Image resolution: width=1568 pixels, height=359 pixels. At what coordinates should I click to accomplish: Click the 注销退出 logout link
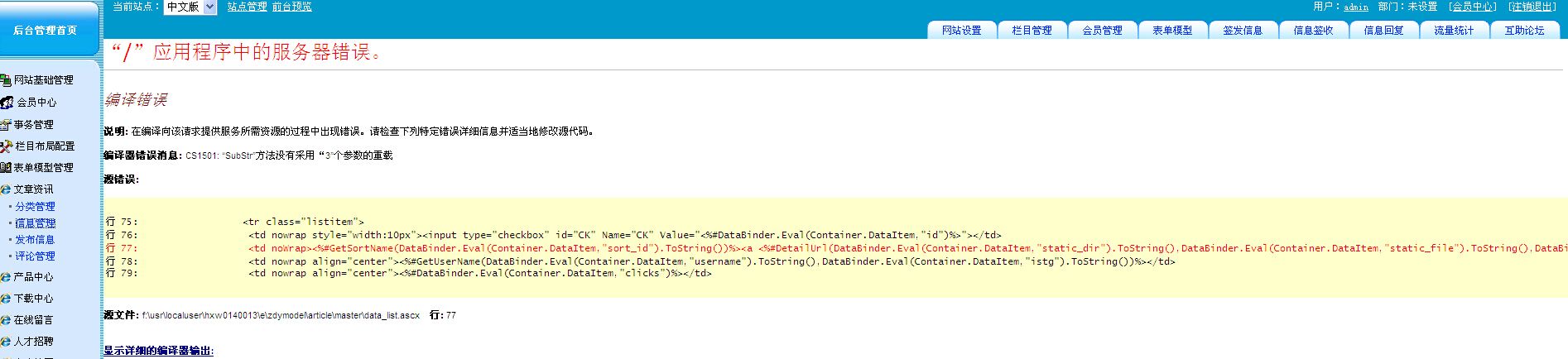tap(1532, 7)
